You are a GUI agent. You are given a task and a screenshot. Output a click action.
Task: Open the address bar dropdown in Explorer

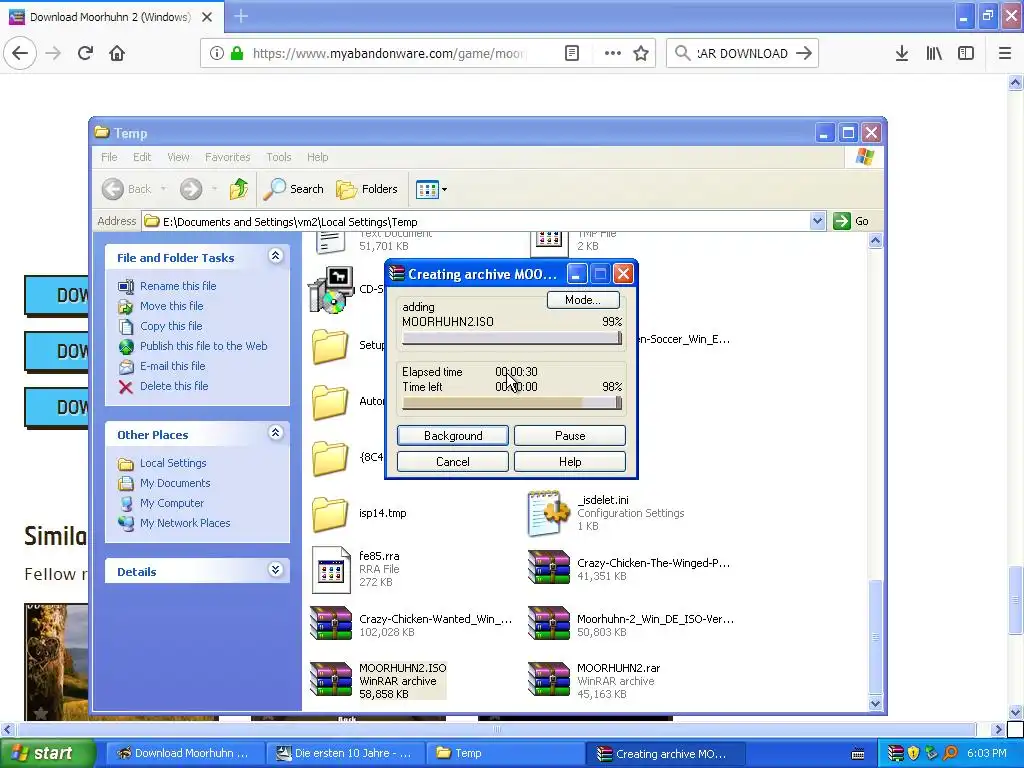coord(817,221)
